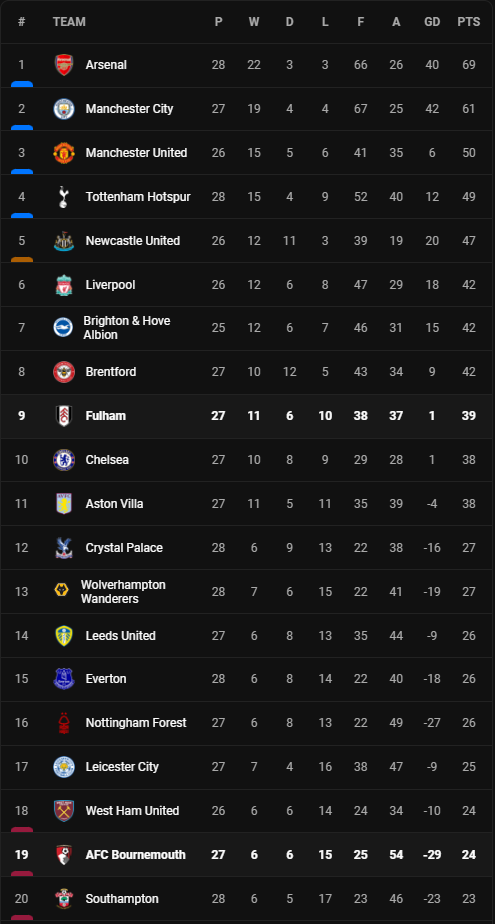Select the highlighted Fulham team name
The image size is (495, 924).
pyautogui.click(x=105, y=416)
